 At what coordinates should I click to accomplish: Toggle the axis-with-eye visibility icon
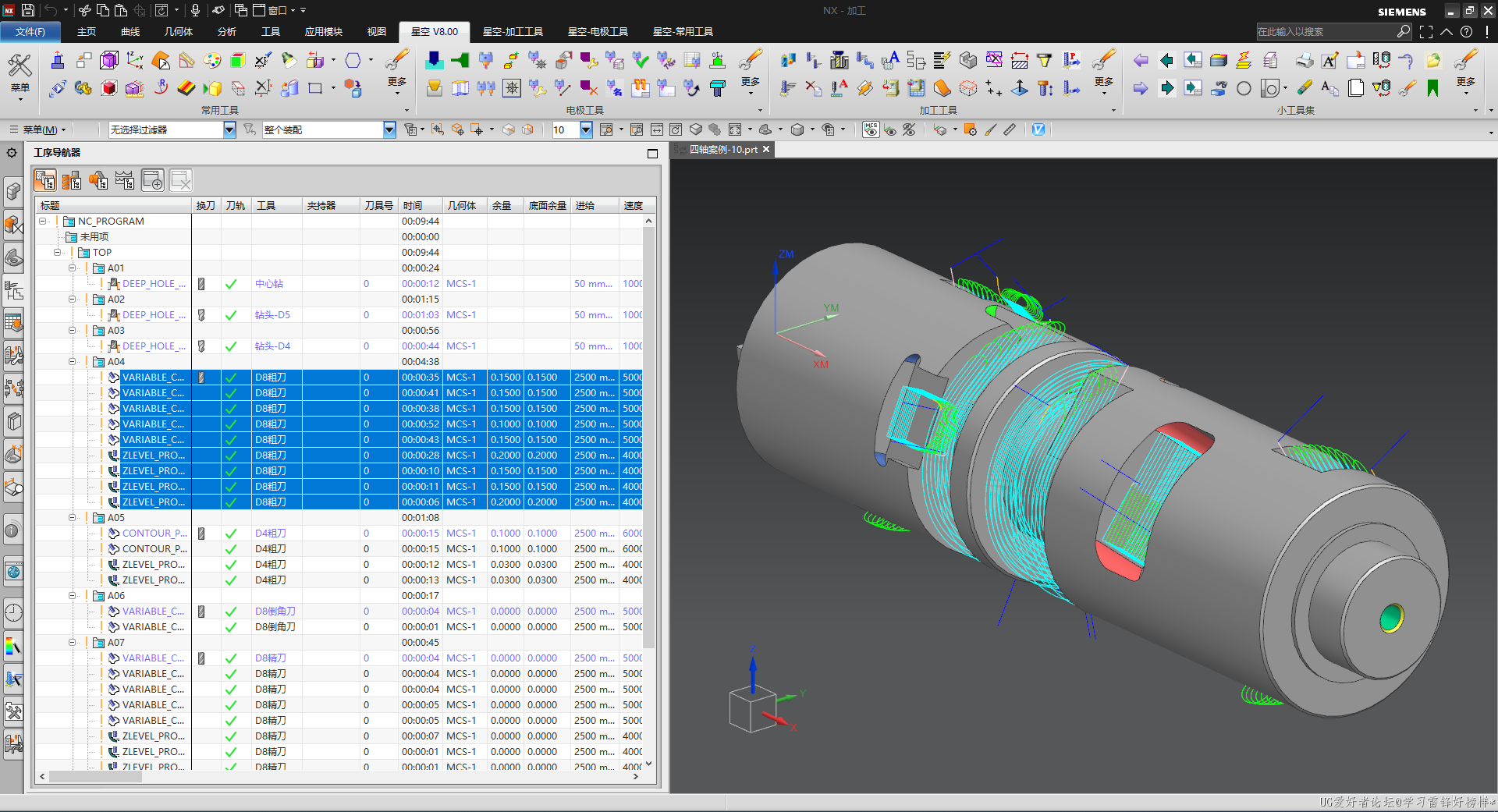click(890, 129)
